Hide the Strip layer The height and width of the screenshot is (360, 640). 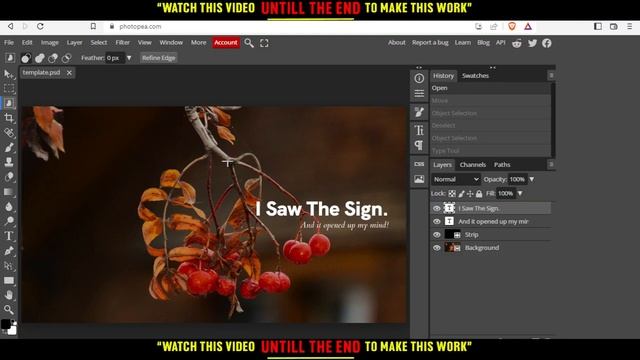point(437,235)
